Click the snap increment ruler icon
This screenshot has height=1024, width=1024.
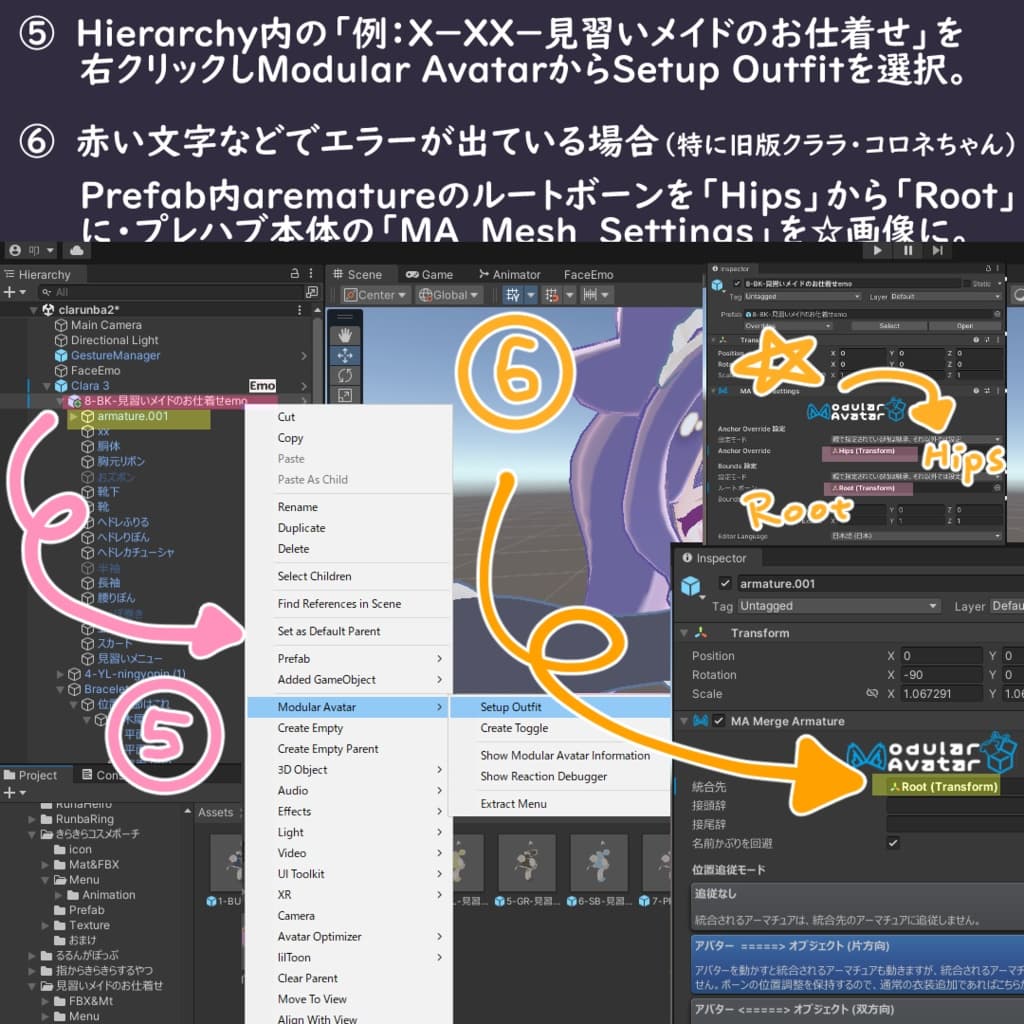pos(590,295)
